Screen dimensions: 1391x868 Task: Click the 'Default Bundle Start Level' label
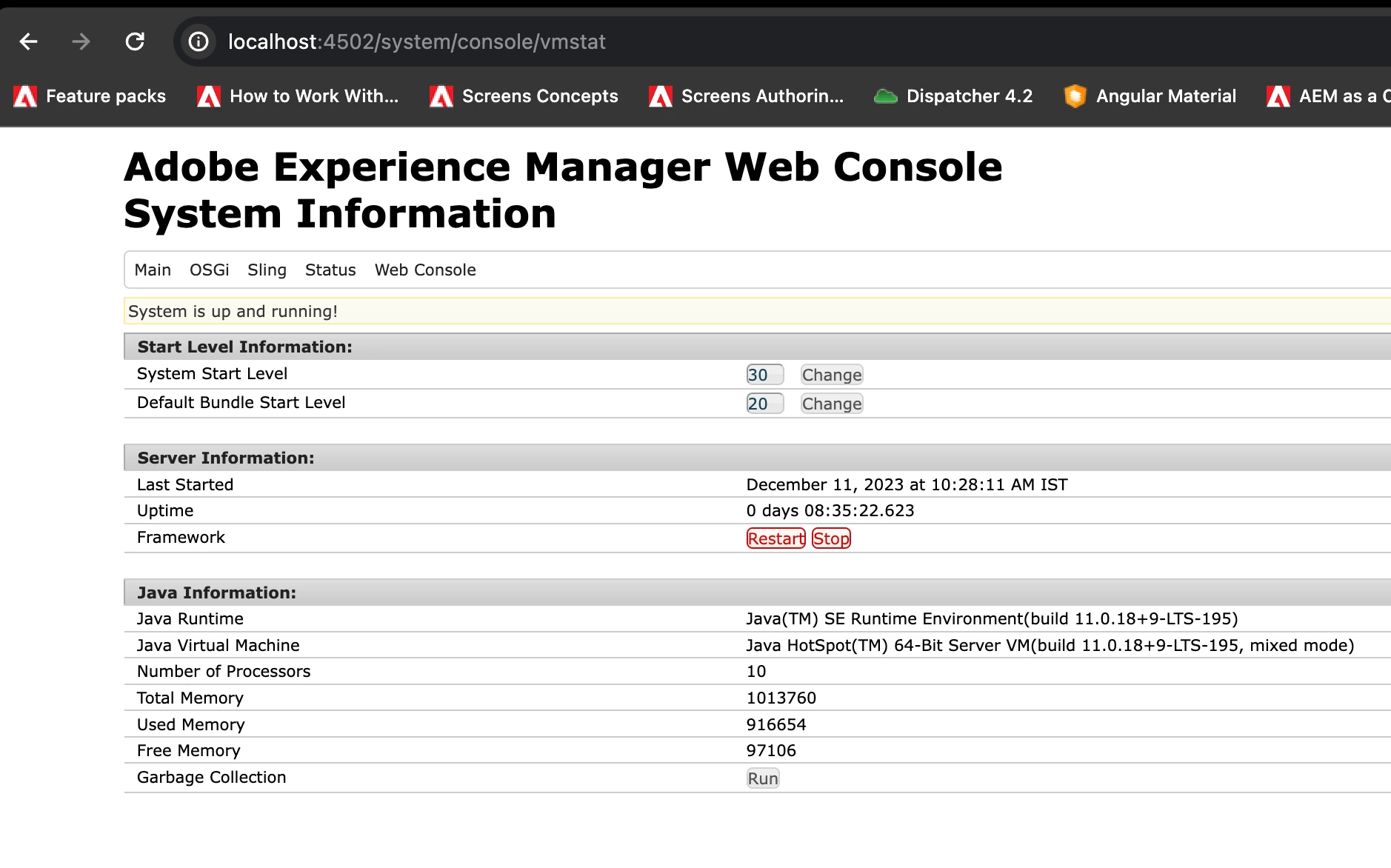(241, 403)
